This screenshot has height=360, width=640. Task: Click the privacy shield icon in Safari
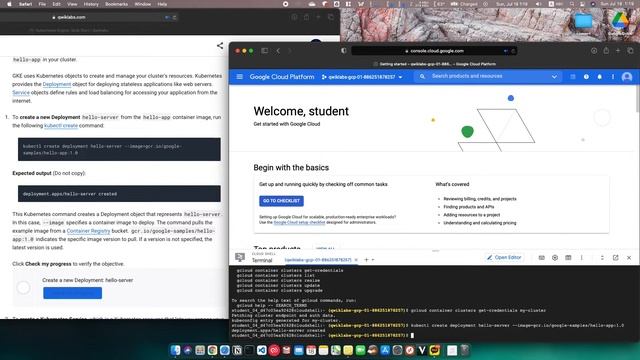click(344, 51)
